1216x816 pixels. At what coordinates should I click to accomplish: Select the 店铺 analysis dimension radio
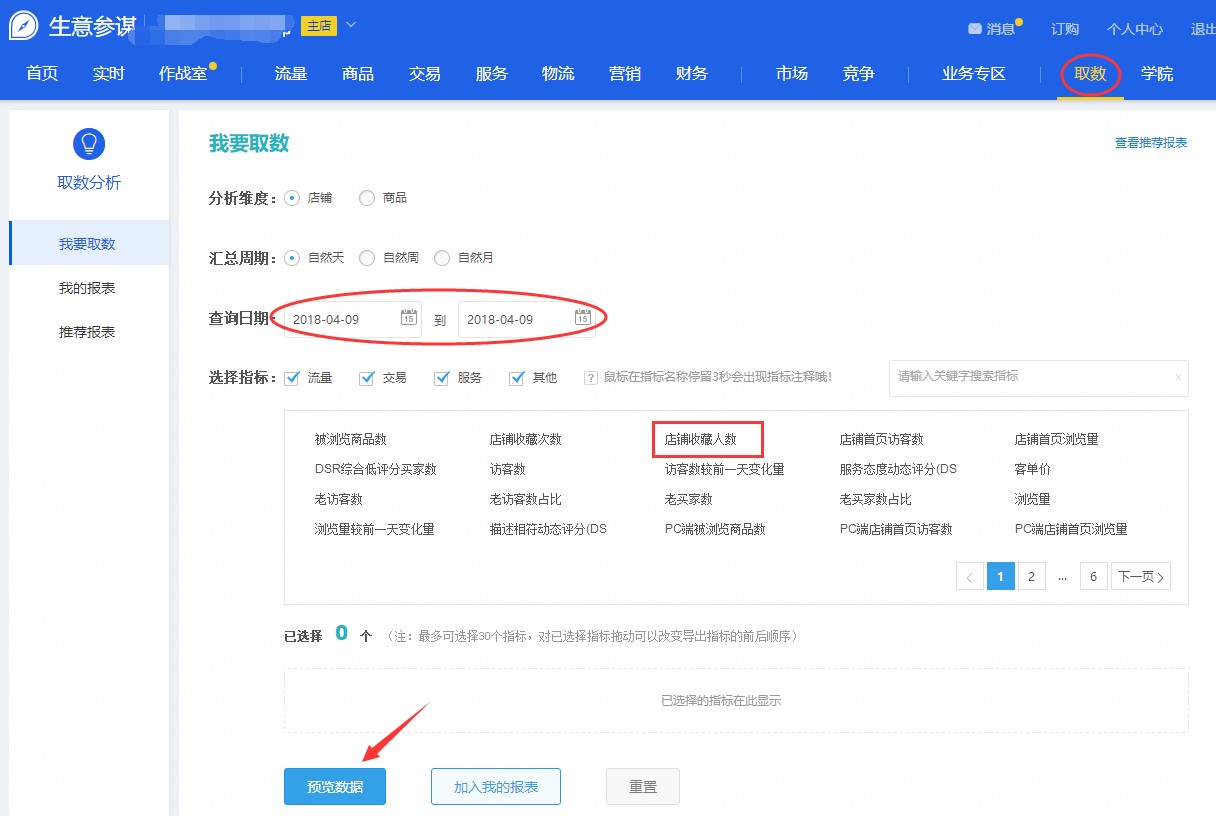pos(292,198)
